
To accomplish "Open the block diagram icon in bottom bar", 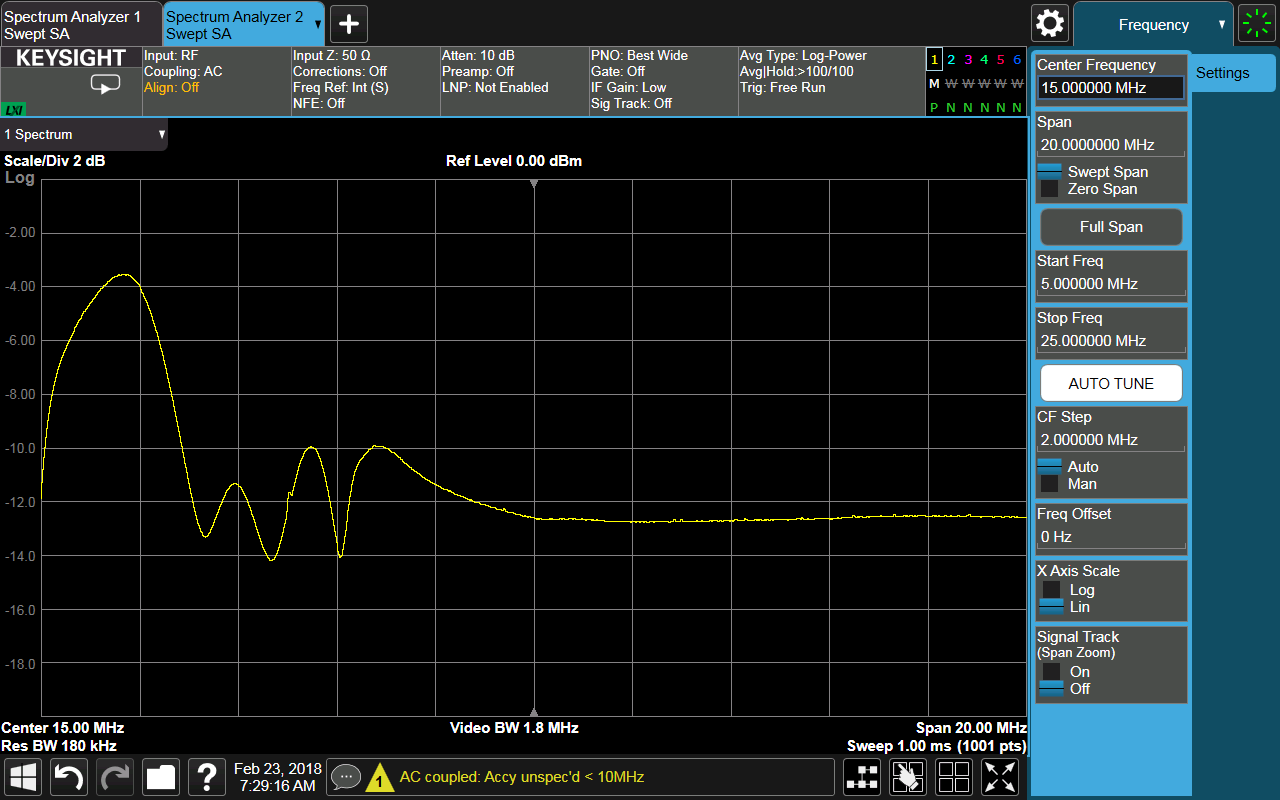I will tap(862, 777).
